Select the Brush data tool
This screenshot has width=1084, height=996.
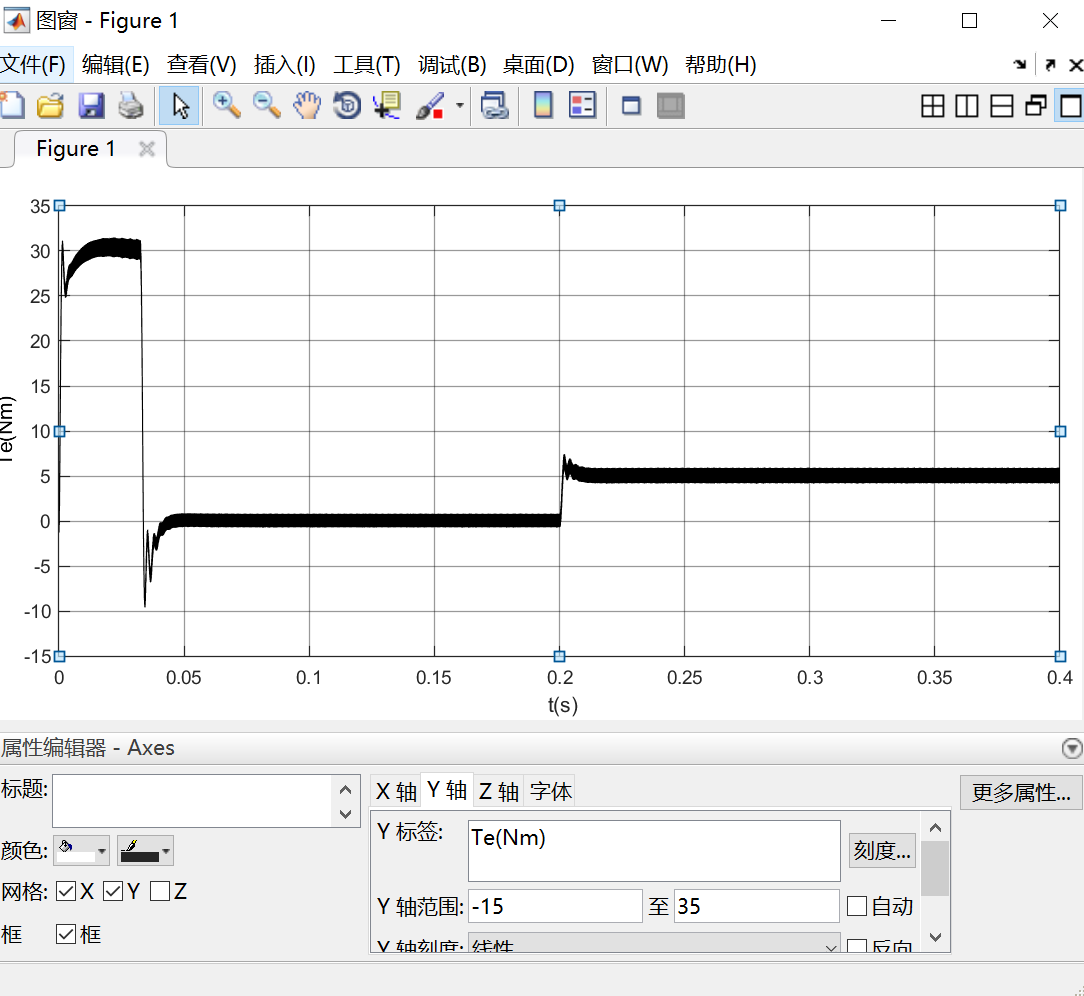430,106
